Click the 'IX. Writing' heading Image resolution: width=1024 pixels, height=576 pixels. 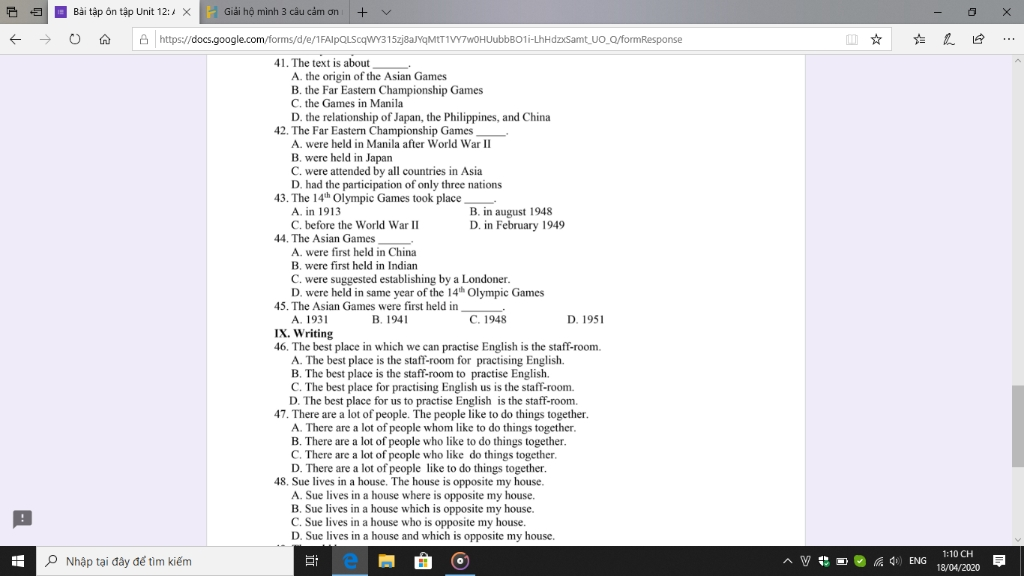click(x=304, y=334)
